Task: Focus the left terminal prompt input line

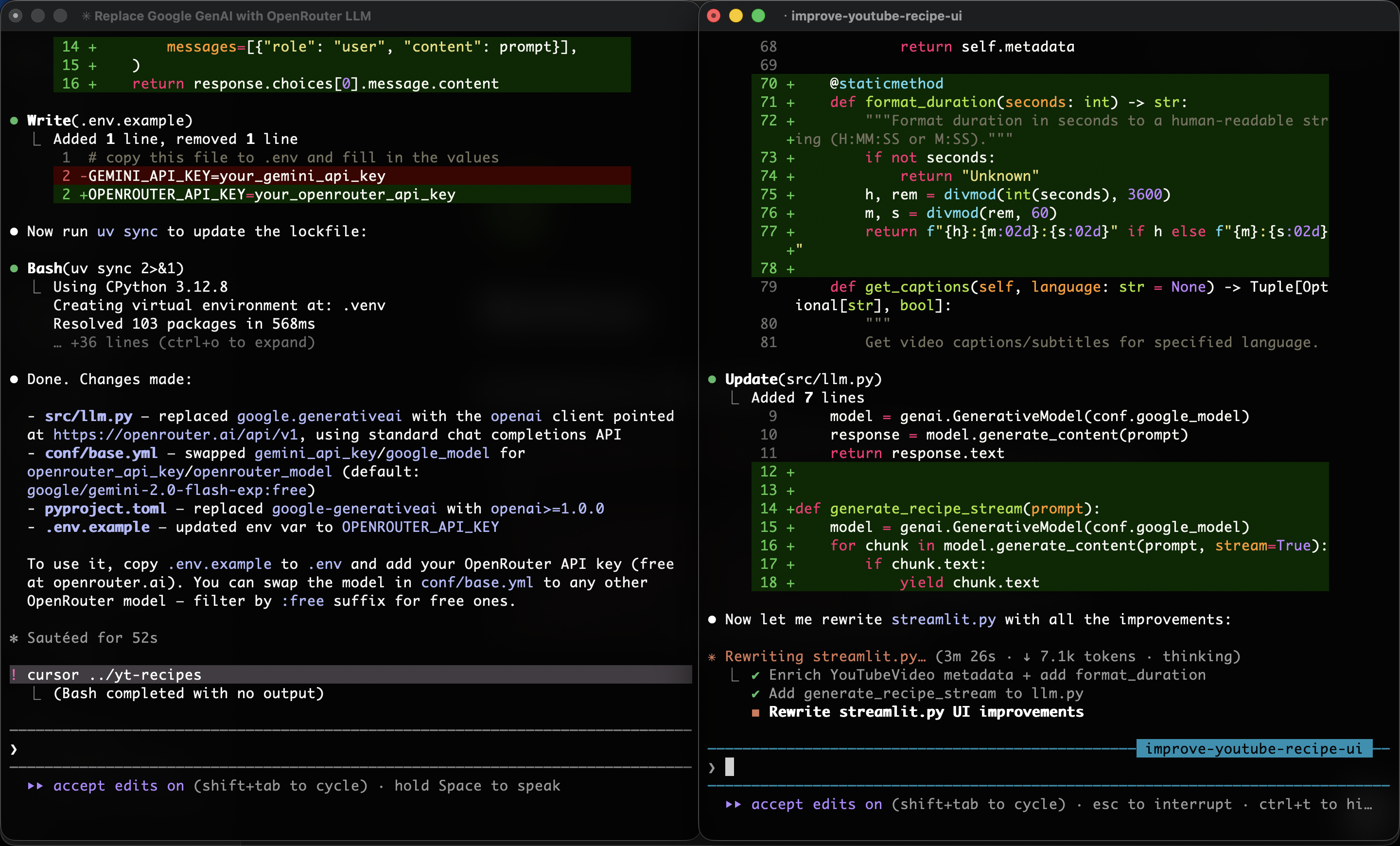Action: pyautogui.click(x=341, y=749)
